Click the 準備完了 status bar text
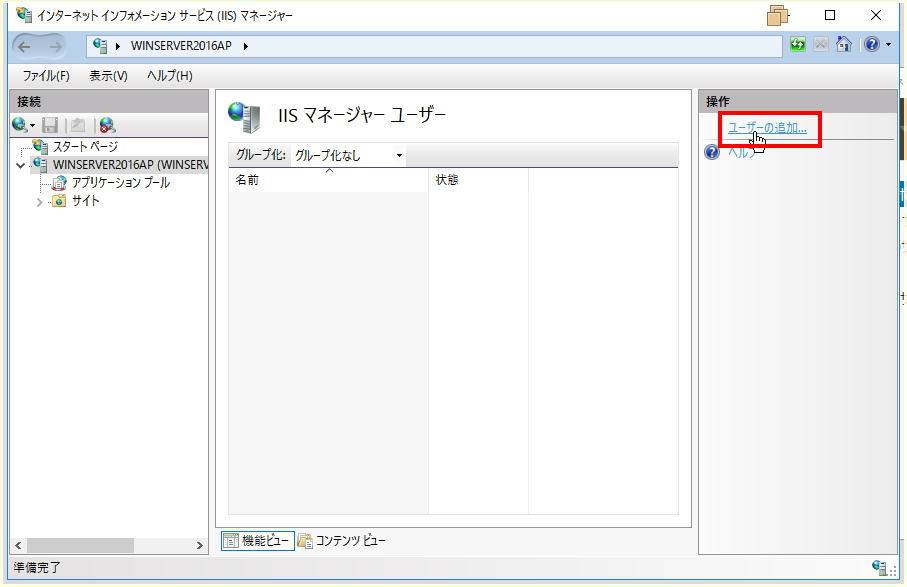This screenshot has height=587, width=907. [37, 567]
